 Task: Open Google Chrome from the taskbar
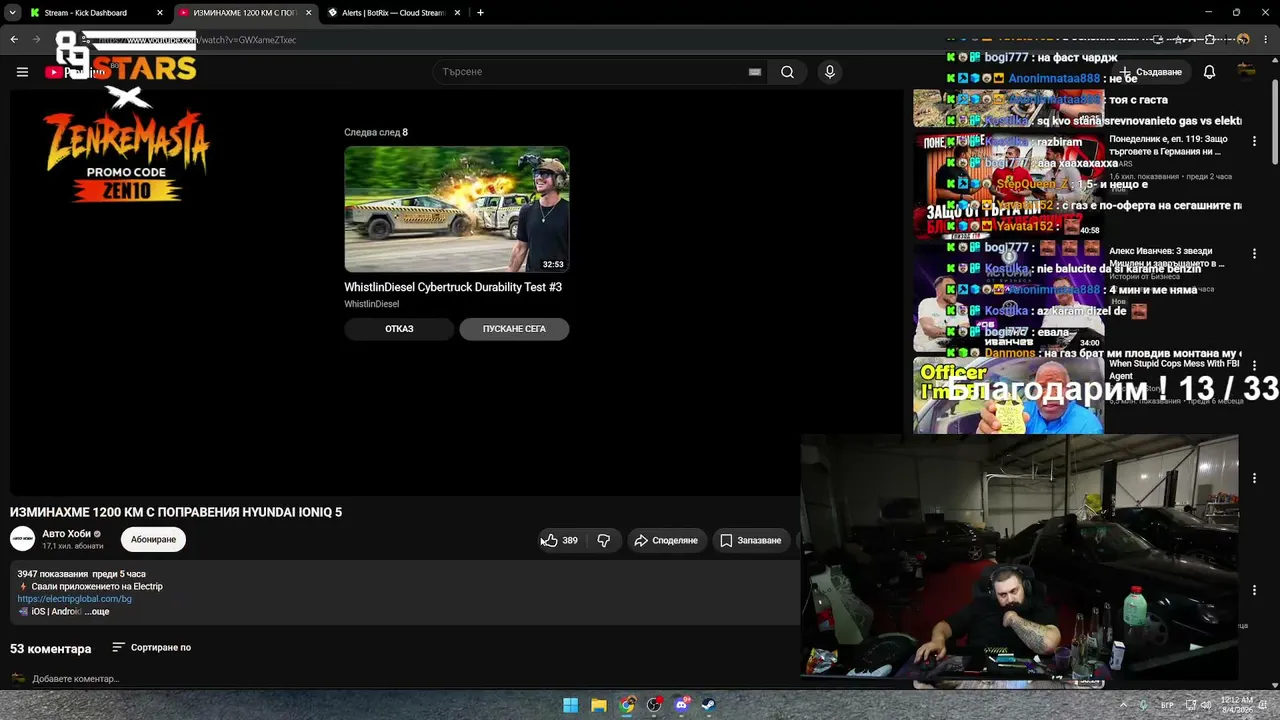pyautogui.click(x=626, y=705)
